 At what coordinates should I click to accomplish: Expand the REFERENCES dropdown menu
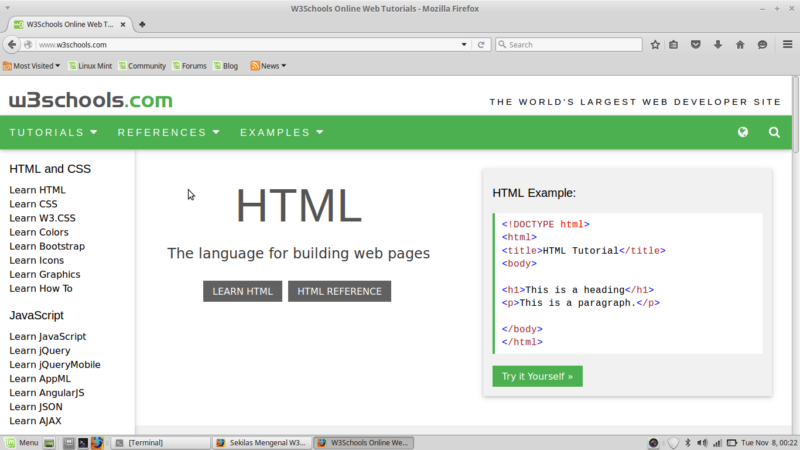pos(168,132)
